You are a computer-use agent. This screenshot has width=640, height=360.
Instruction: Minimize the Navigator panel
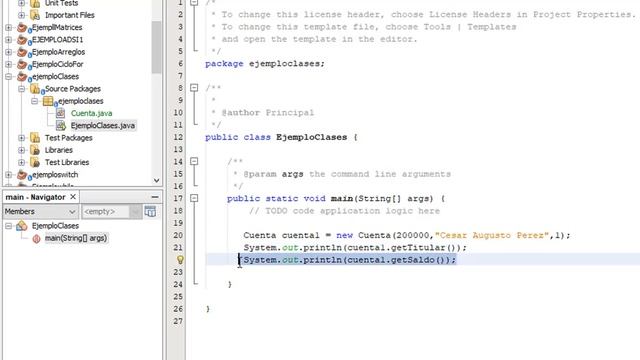pos(155,197)
